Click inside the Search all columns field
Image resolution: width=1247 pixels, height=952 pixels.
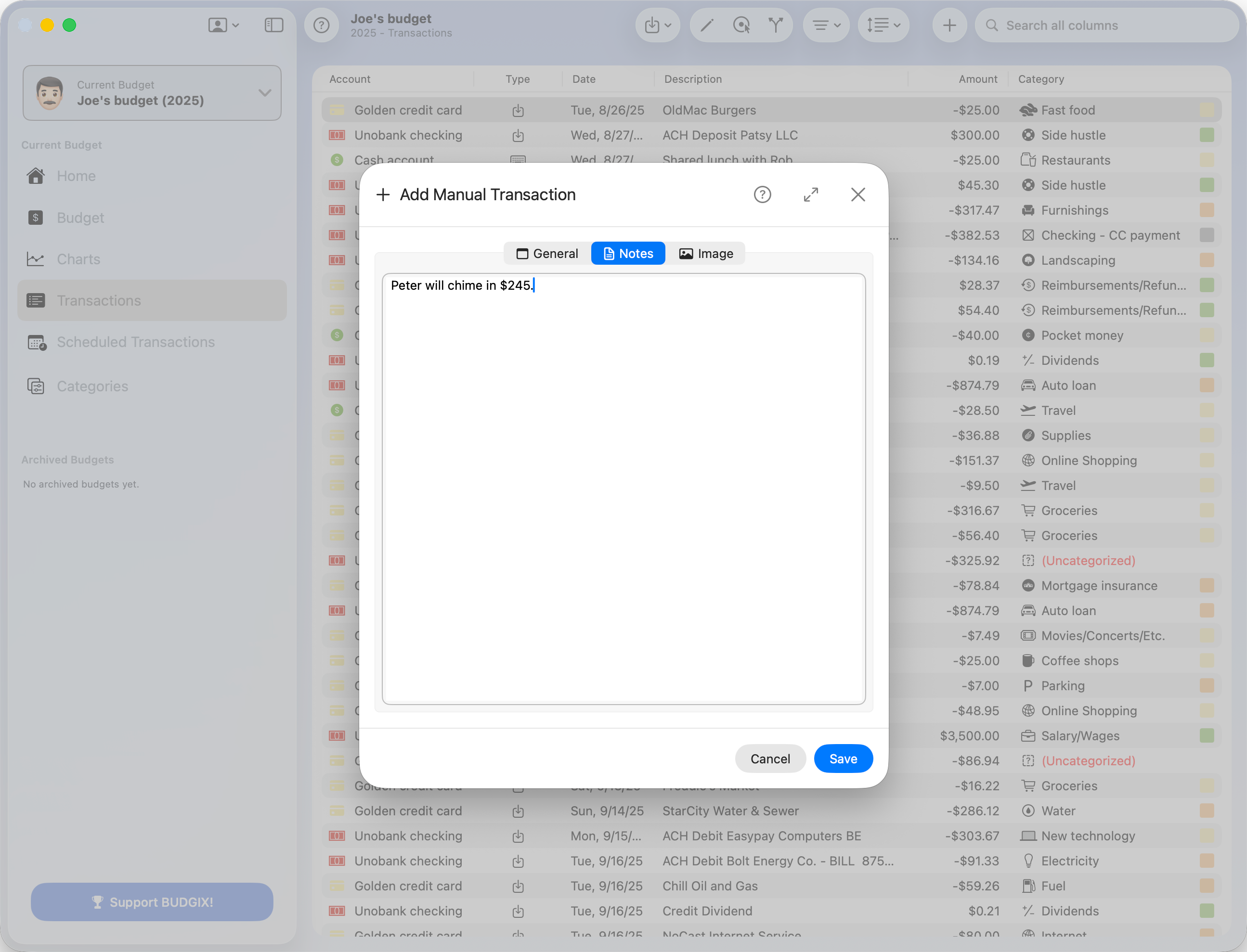pyautogui.click(x=1105, y=25)
